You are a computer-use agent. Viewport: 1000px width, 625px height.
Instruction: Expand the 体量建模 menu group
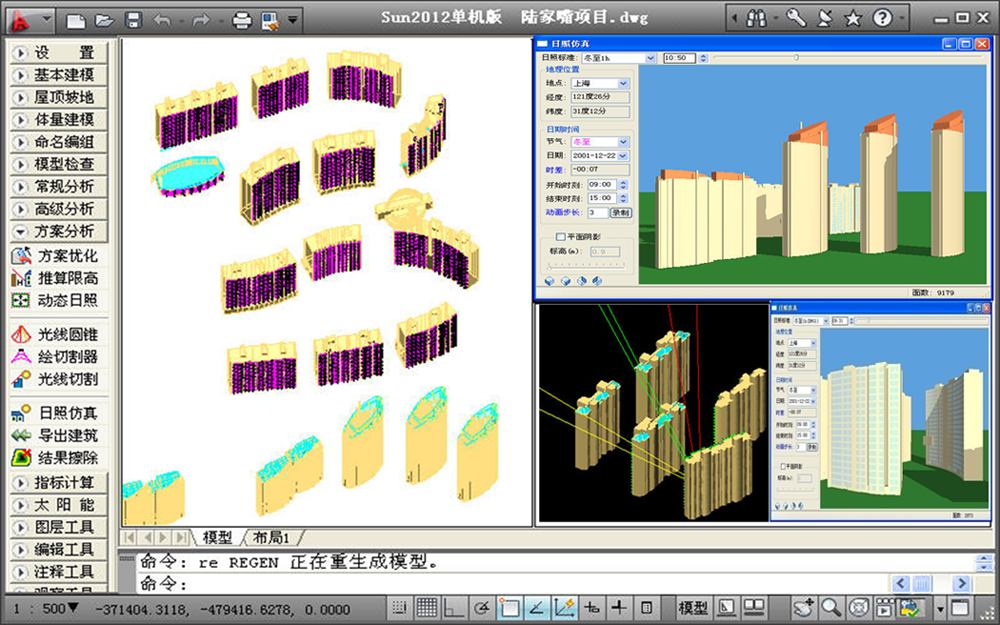pos(59,119)
